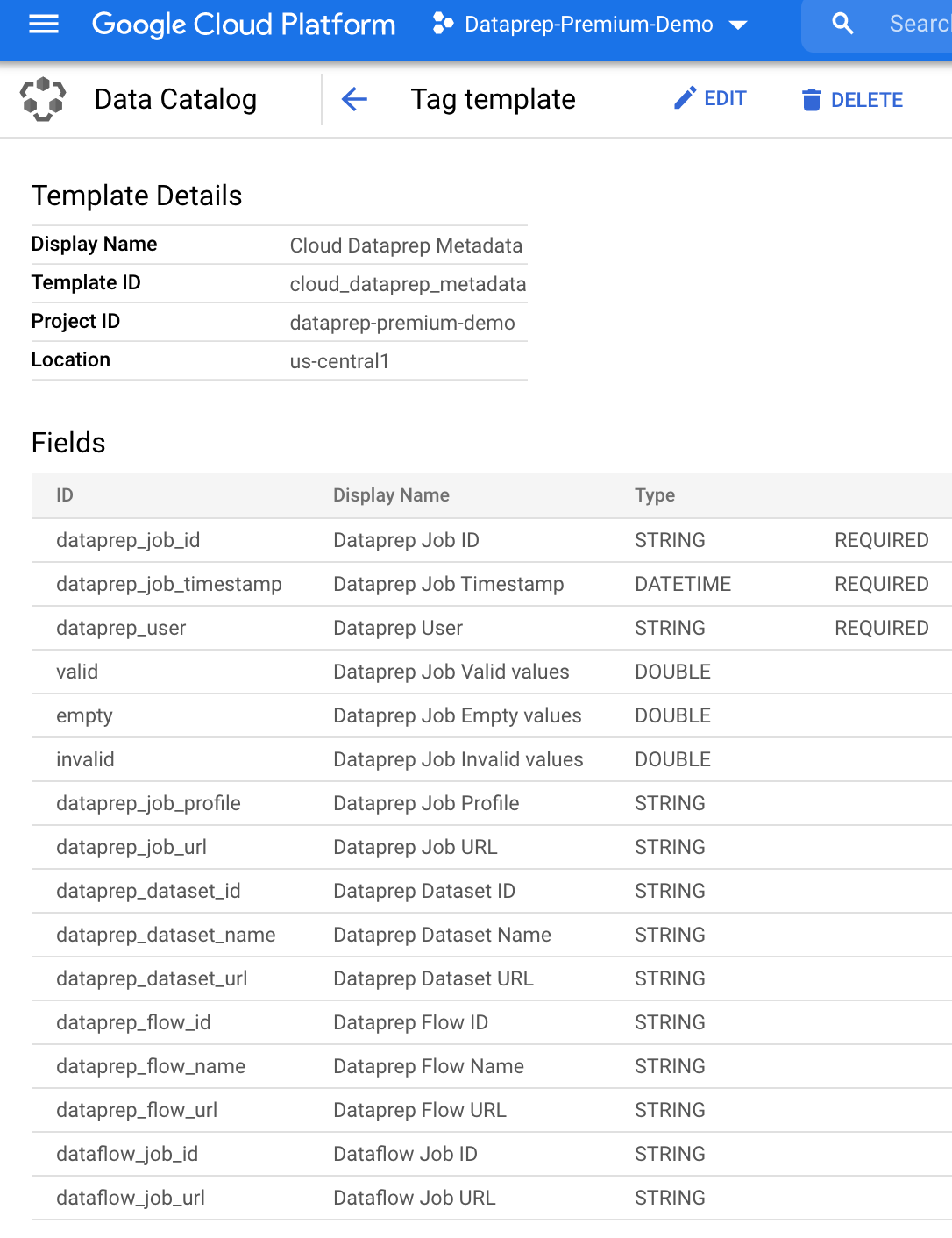
Task: Click the project hexagon dots icon
Action: click(443, 25)
